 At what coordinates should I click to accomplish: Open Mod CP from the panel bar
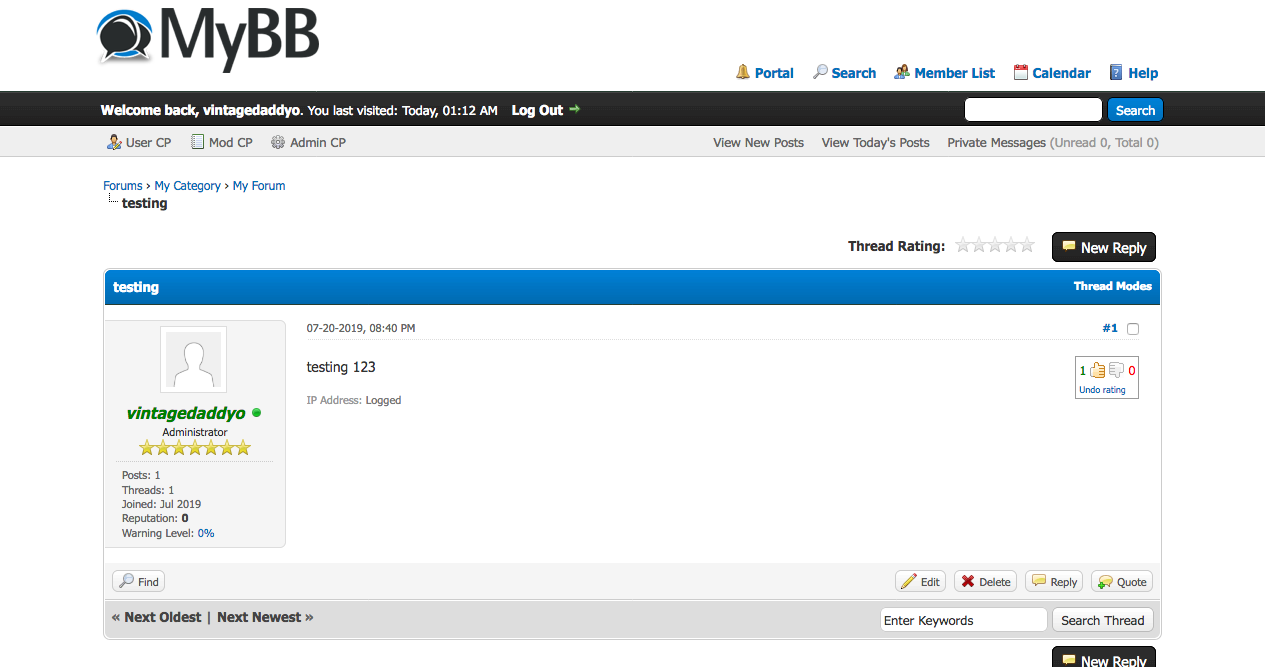pyautogui.click(x=222, y=142)
